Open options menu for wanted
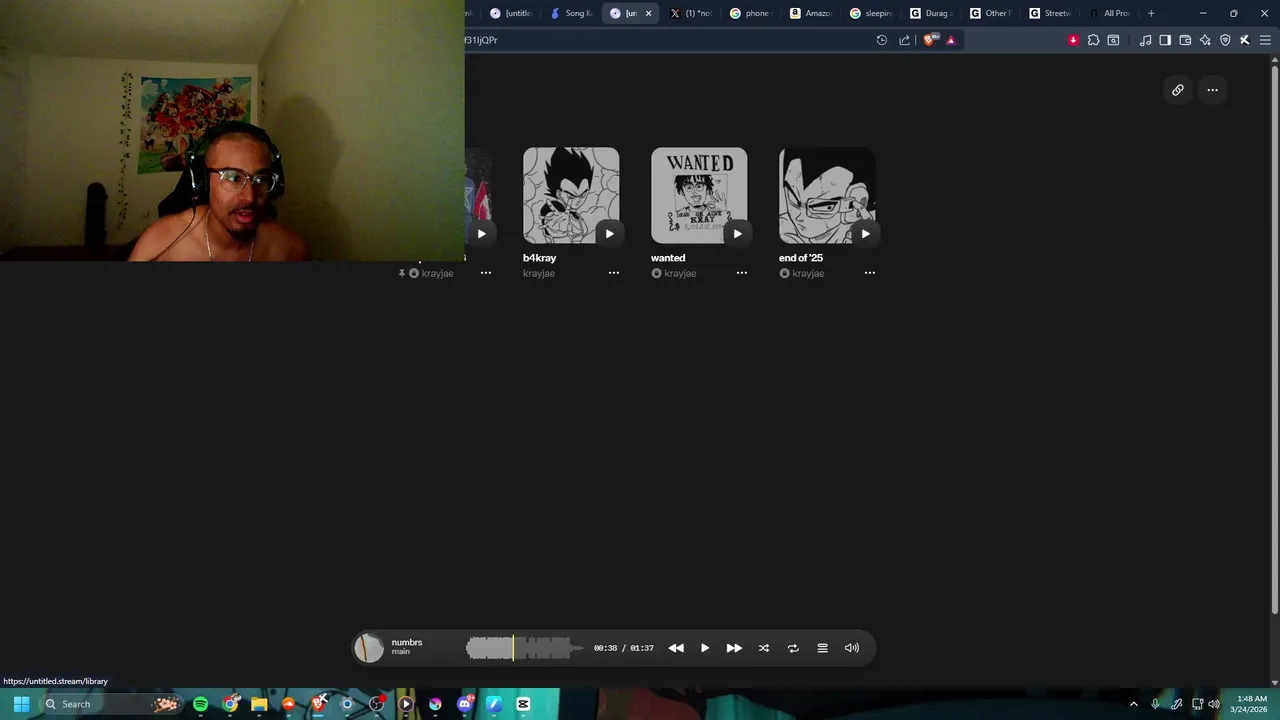The height and width of the screenshot is (720, 1280). tap(742, 273)
